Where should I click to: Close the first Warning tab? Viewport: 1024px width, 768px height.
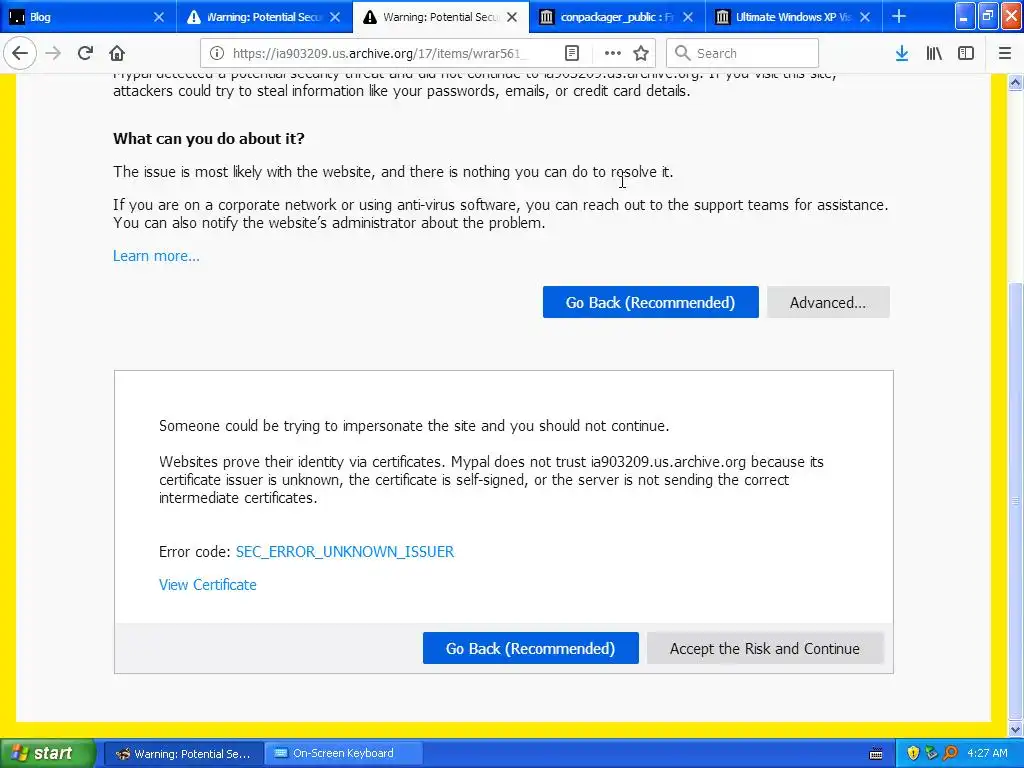point(335,17)
